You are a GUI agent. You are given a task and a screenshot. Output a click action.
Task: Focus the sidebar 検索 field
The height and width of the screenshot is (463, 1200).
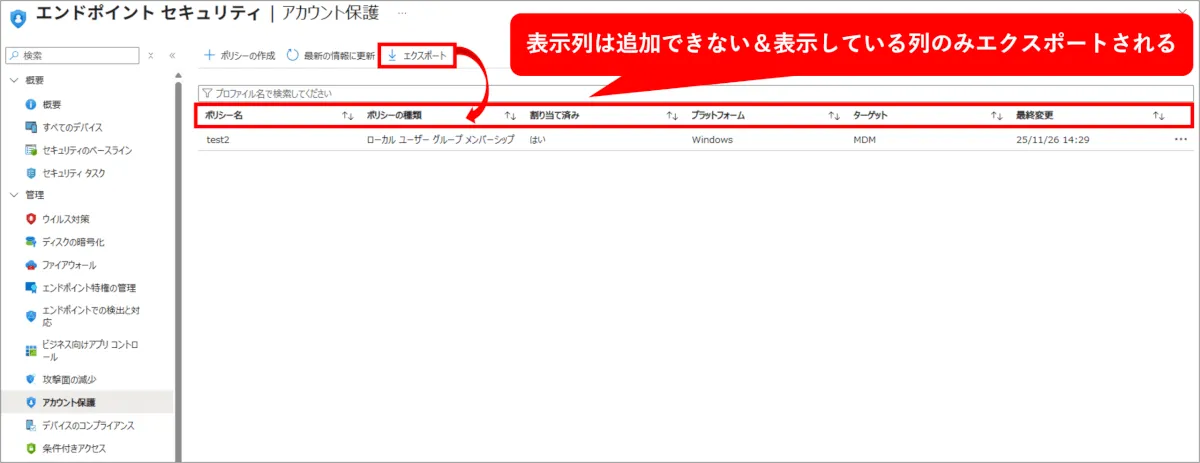72,56
